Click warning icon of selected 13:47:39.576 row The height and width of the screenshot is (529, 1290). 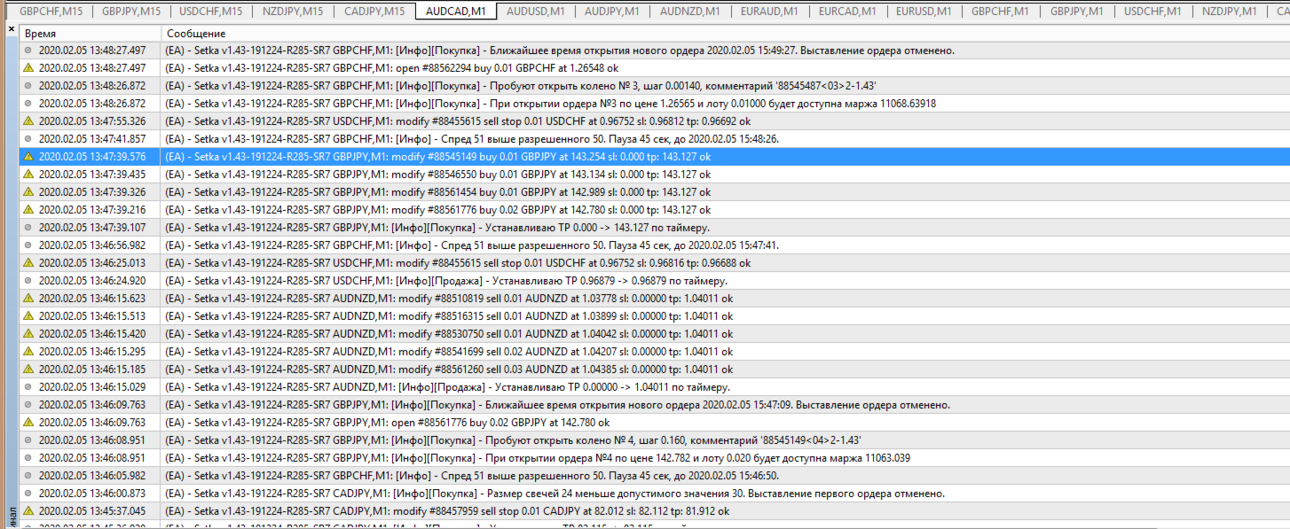point(28,156)
